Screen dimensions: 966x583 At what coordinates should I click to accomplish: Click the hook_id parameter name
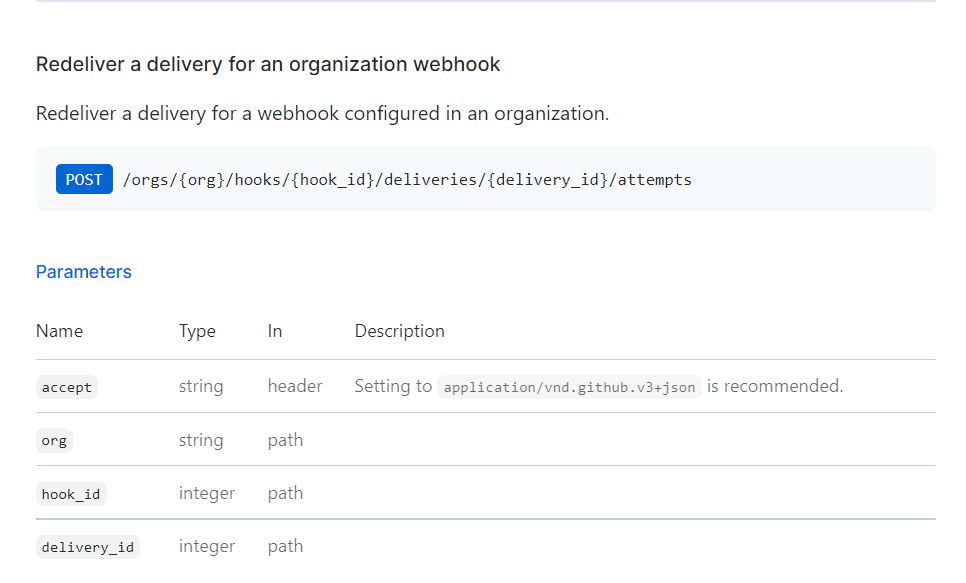[71, 494]
